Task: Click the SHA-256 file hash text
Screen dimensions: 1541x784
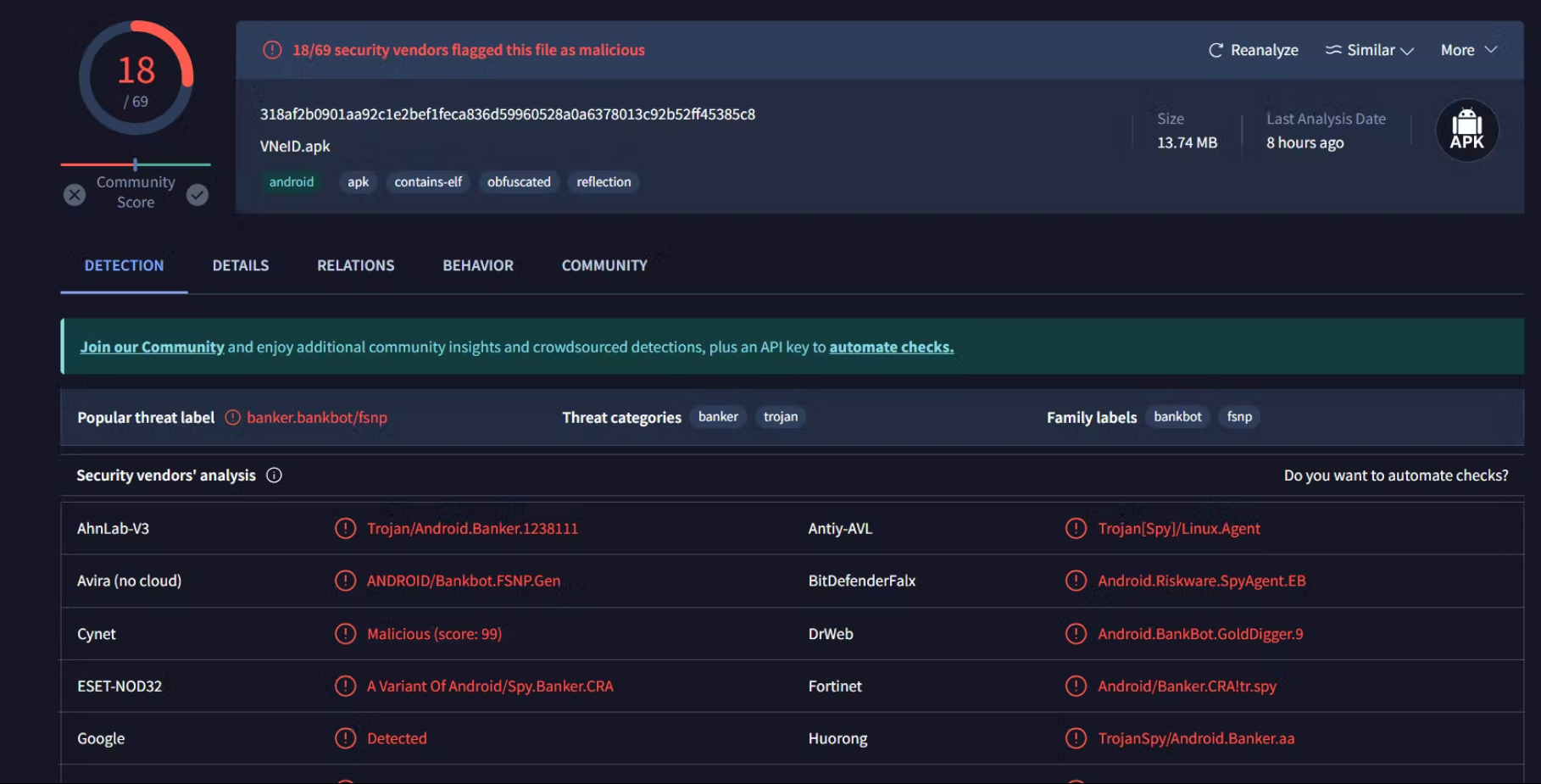Action: coord(507,114)
